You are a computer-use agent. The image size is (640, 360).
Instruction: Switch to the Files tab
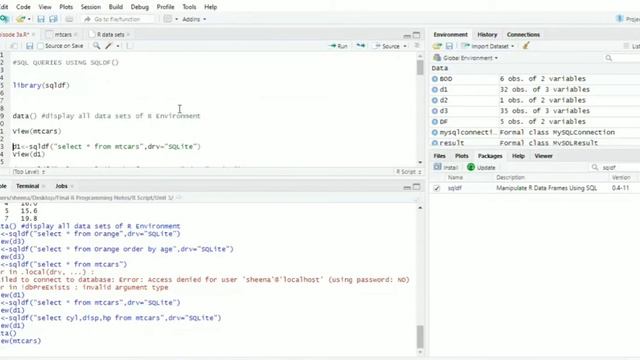point(439,156)
